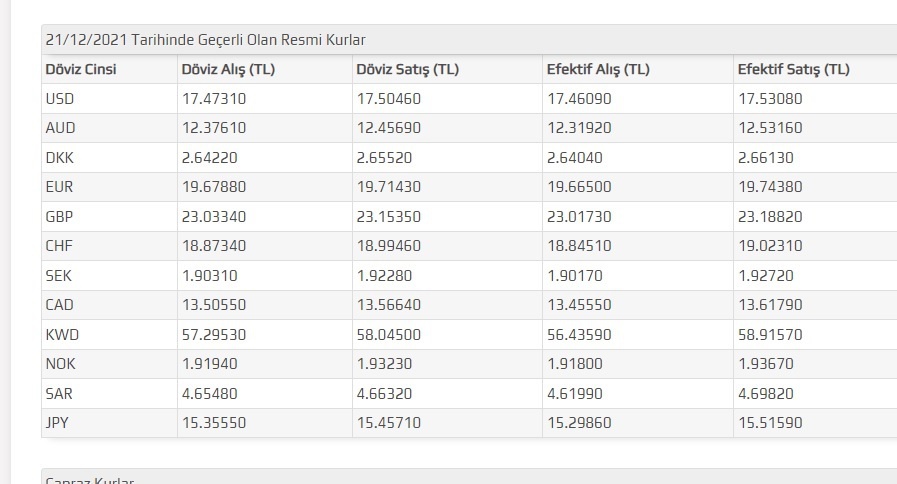Select the JPY currency row label
897x484 pixels.
(58, 423)
